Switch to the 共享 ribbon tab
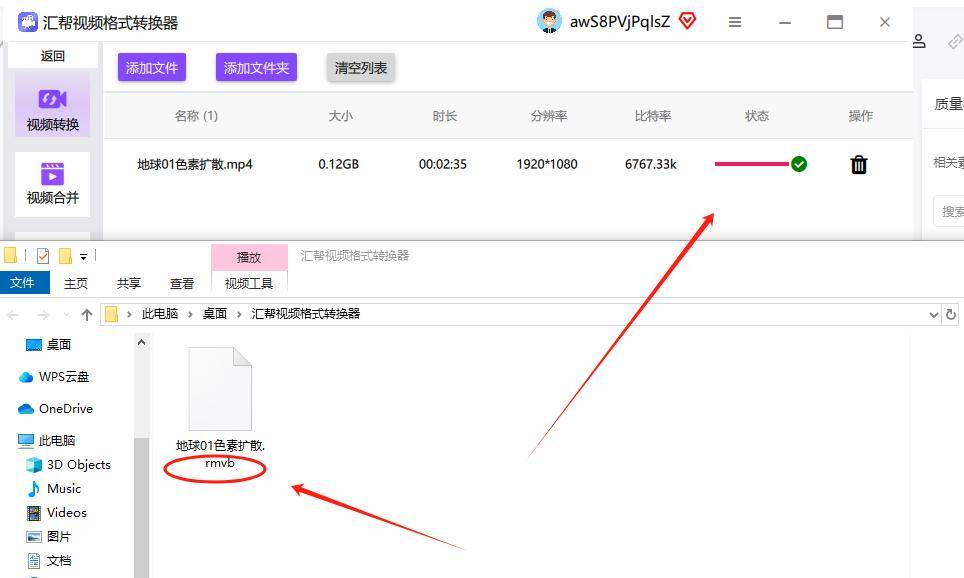 pyautogui.click(x=128, y=283)
